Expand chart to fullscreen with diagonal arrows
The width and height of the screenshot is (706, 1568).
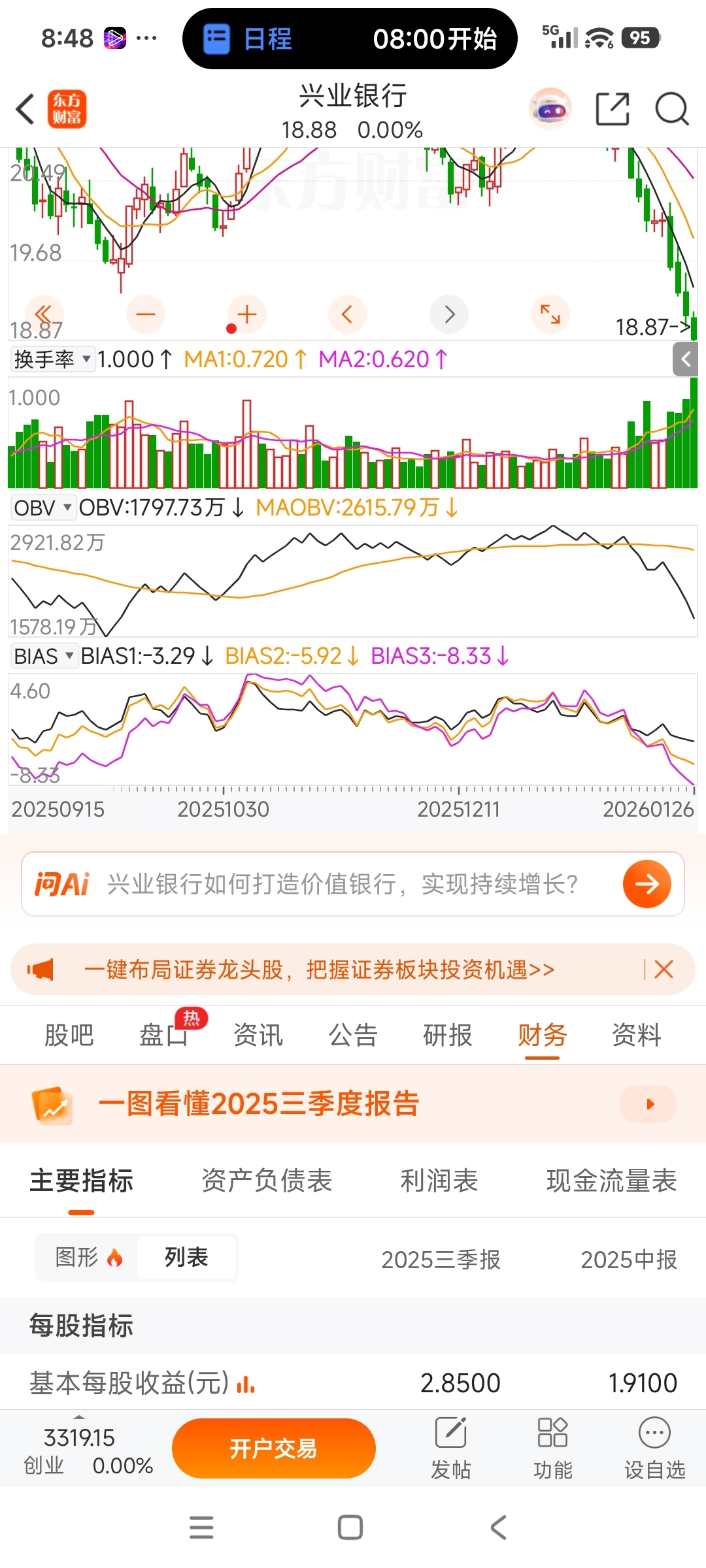[550, 315]
